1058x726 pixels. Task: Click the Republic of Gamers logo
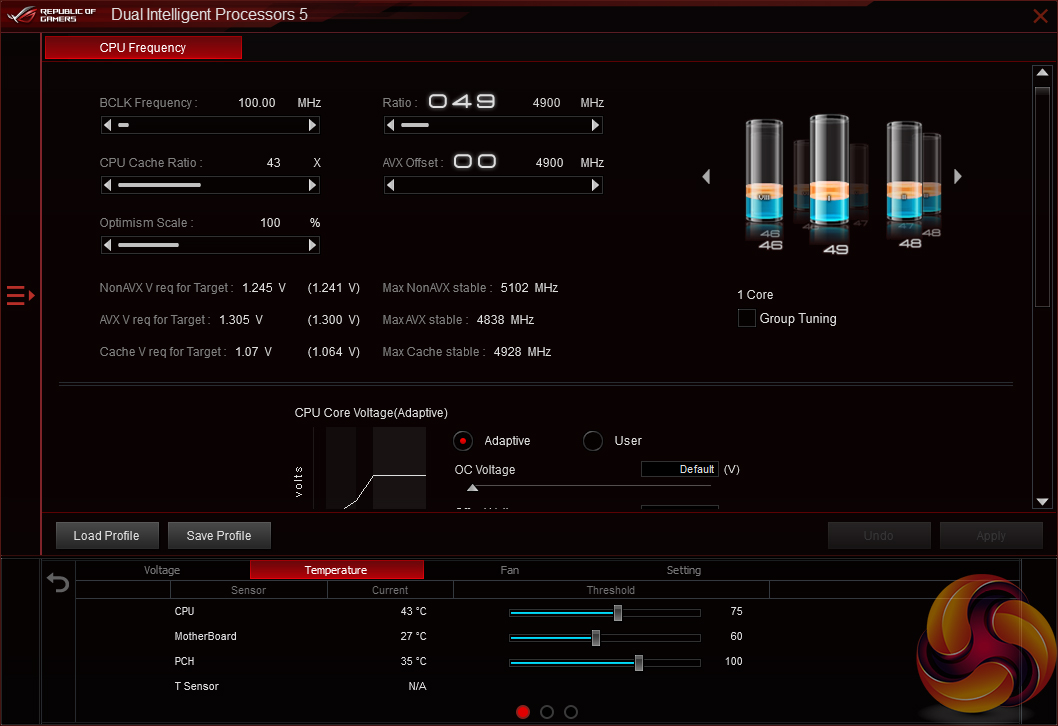[x=52, y=15]
